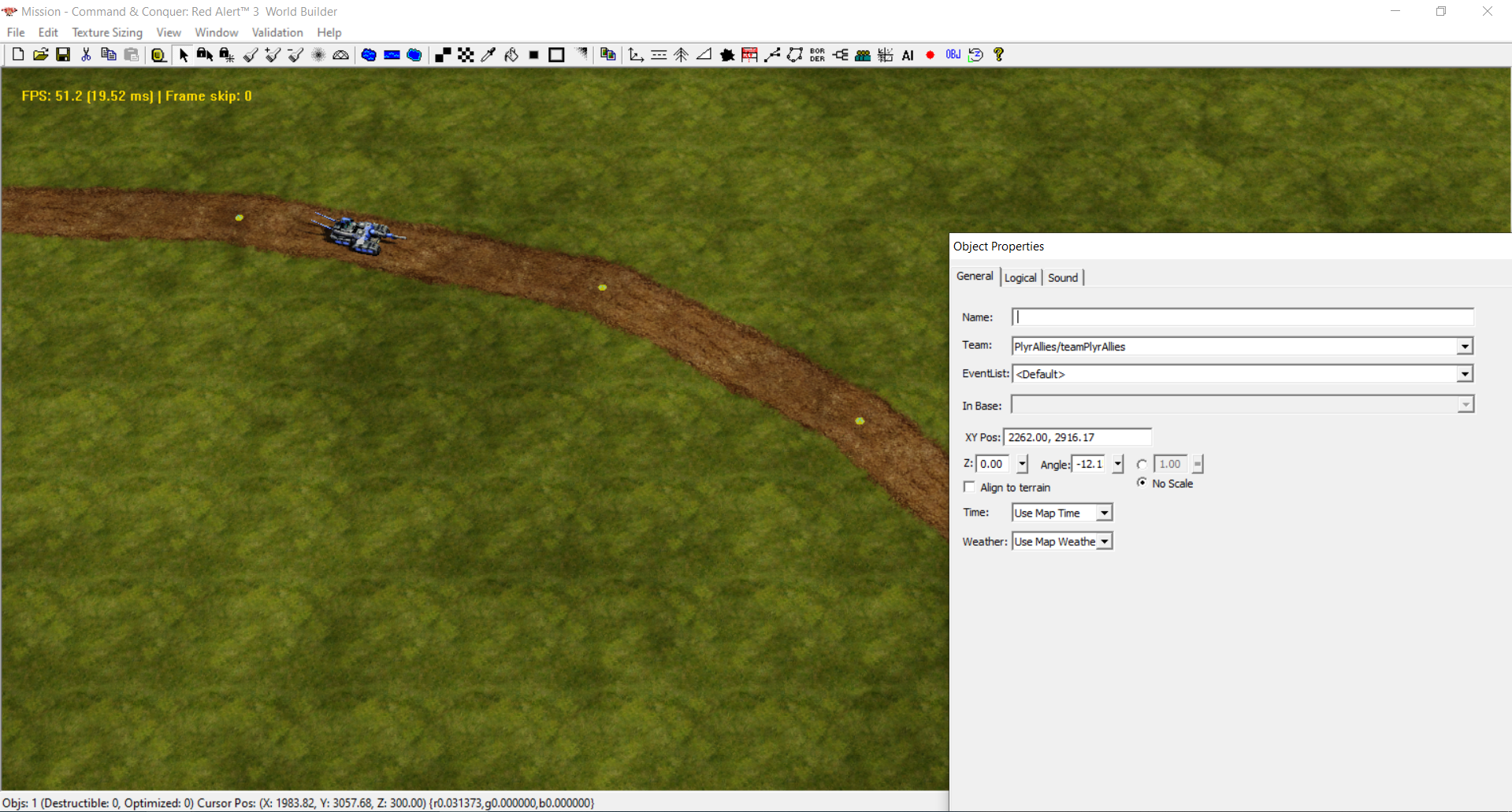Select the height brush tool
The width and height of the screenshot is (1512, 812).
pos(251,54)
